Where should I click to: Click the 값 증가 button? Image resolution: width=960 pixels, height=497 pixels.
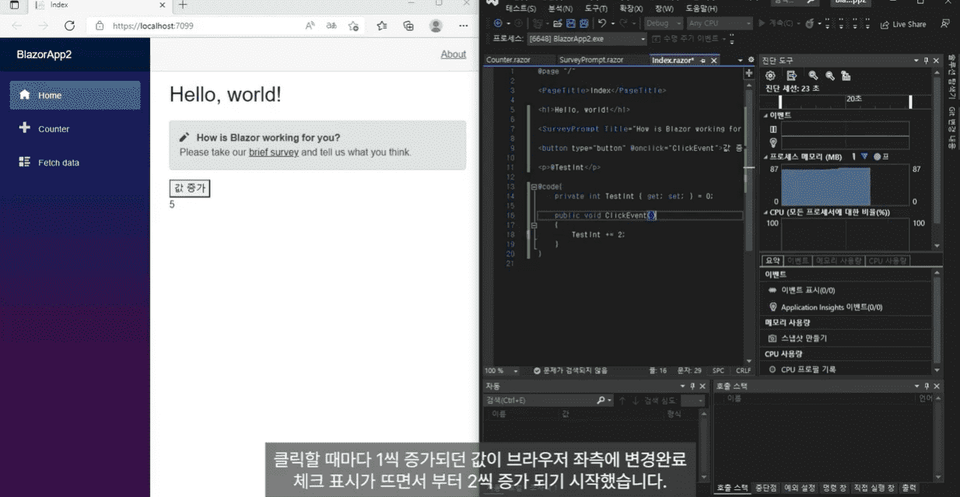[x=190, y=188]
